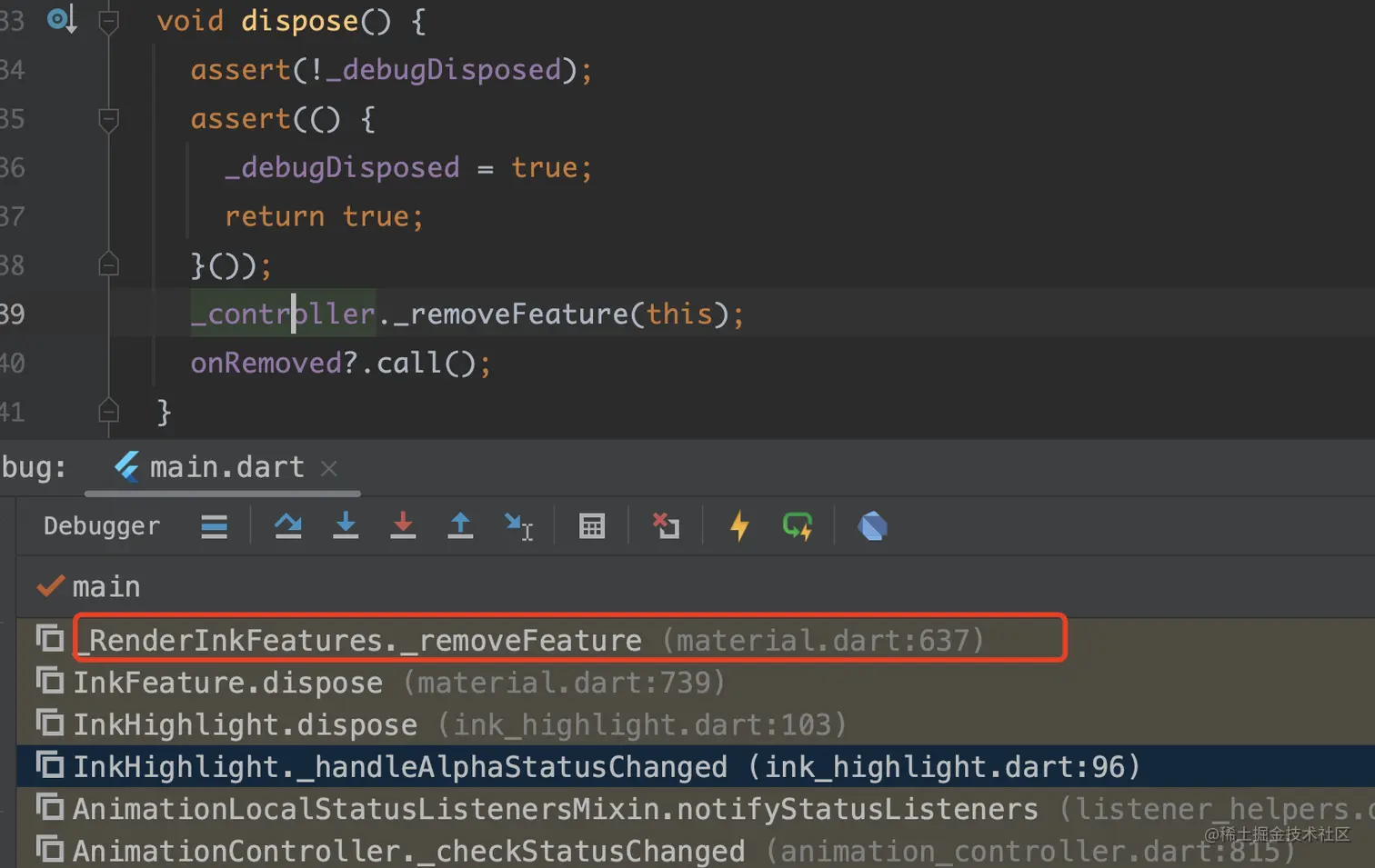Click the Flutter Hot Restart green icon
This screenshot has height=868, width=1375.
click(798, 526)
